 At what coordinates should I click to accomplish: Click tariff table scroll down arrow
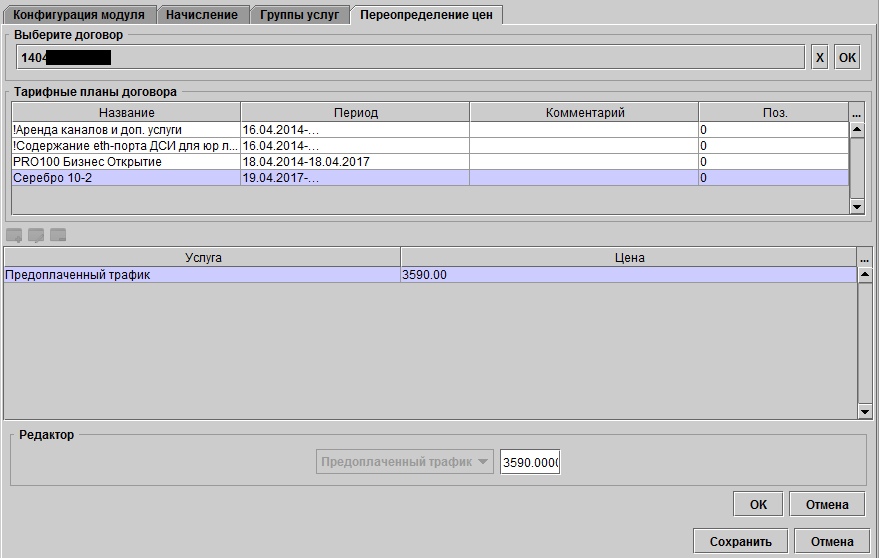[x=857, y=206]
